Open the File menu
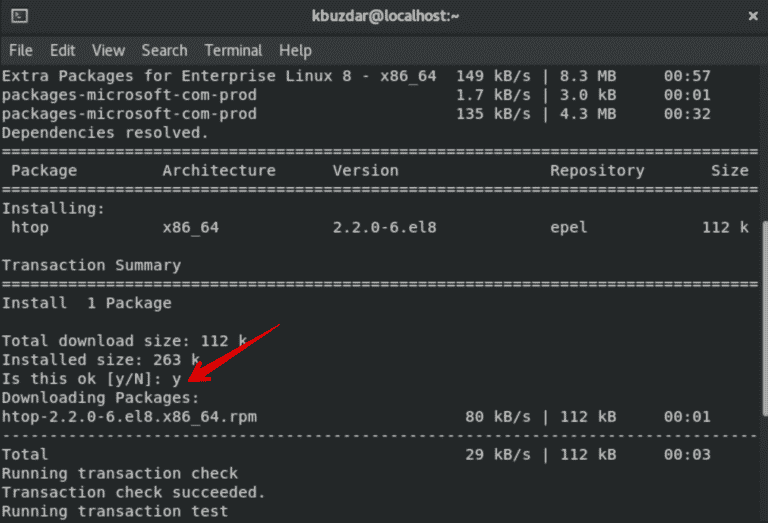This screenshot has width=768, height=523. pyautogui.click(x=20, y=50)
